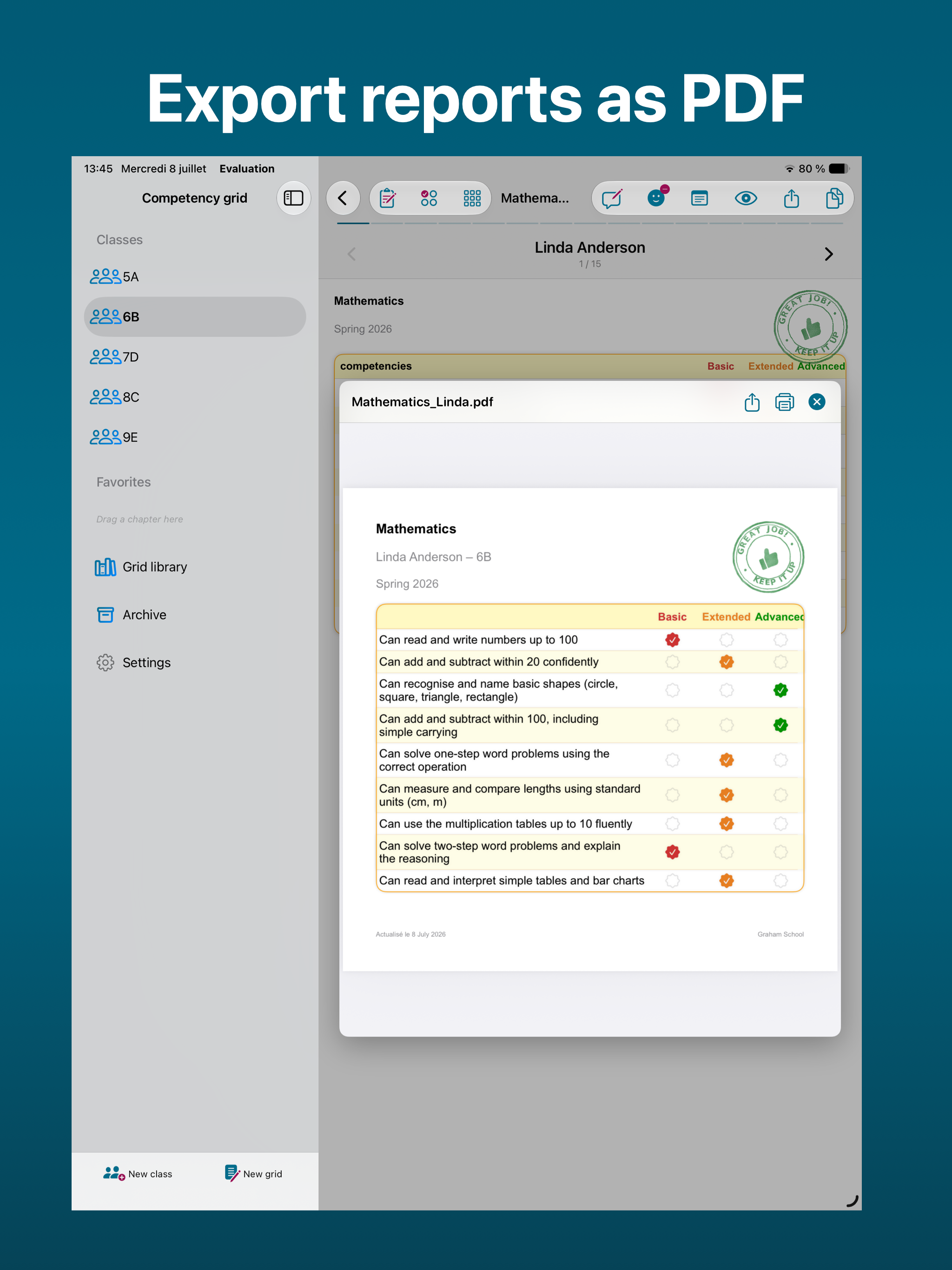952x1270 pixels.
Task: Show previous student with left chevron
Action: click(352, 254)
